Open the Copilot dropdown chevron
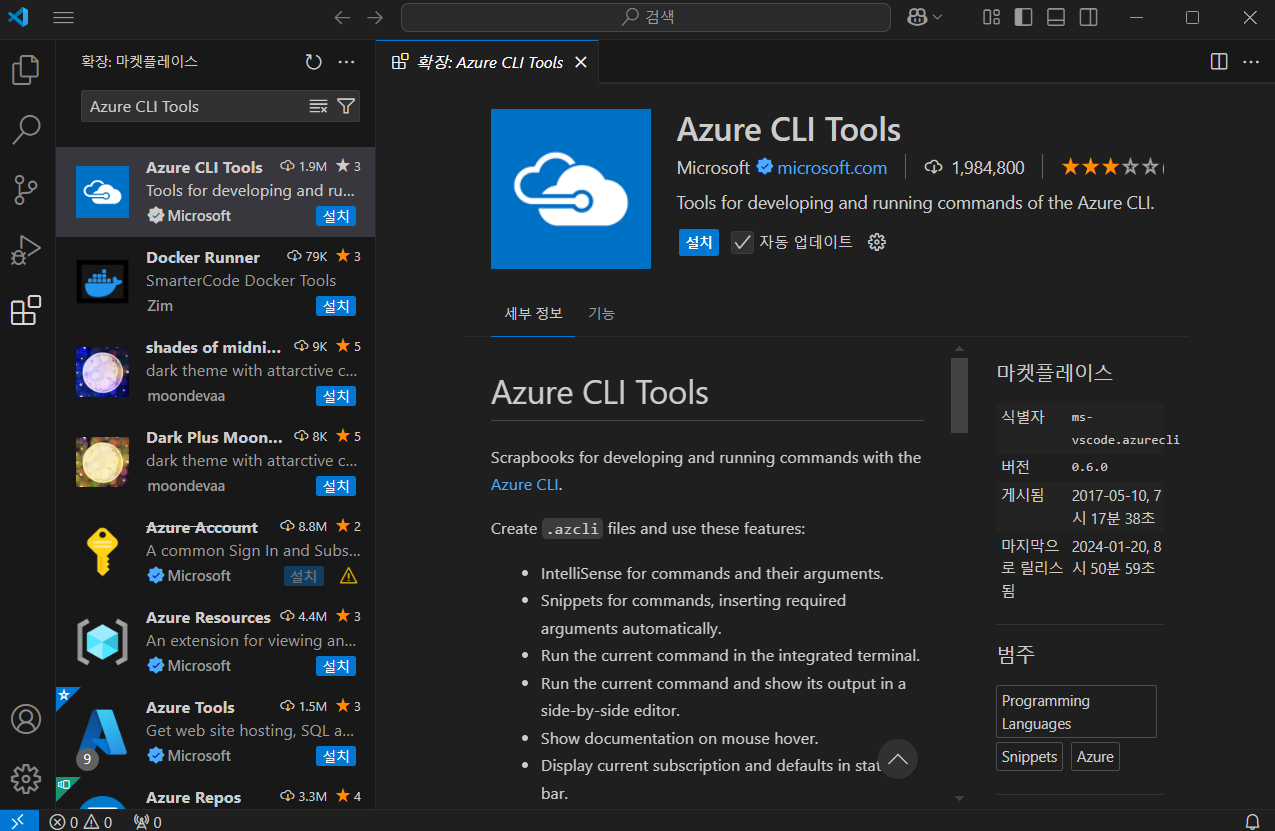Image resolution: width=1275 pixels, height=831 pixels. click(x=937, y=17)
